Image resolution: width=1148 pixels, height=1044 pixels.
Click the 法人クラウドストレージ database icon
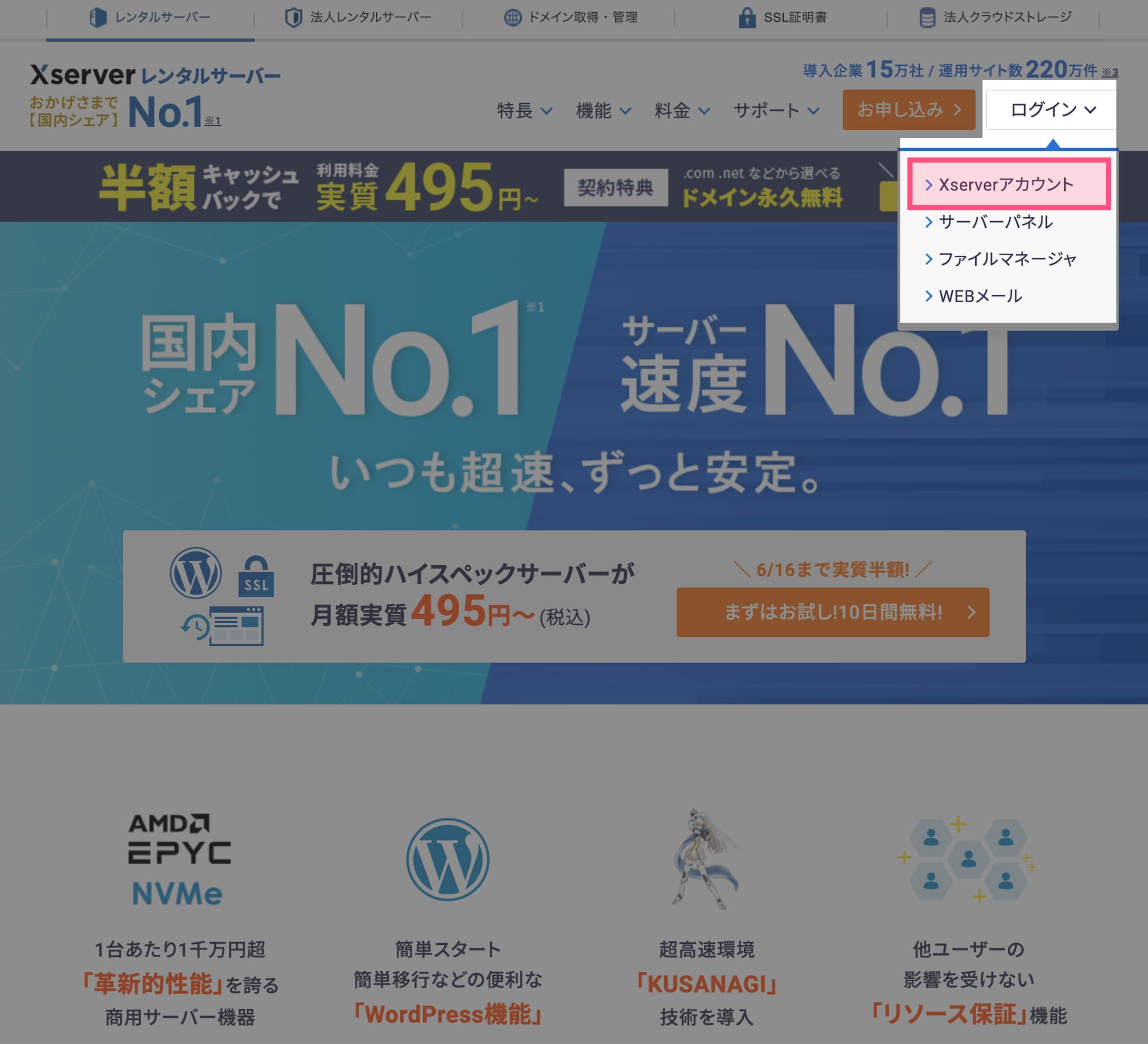(x=927, y=17)
